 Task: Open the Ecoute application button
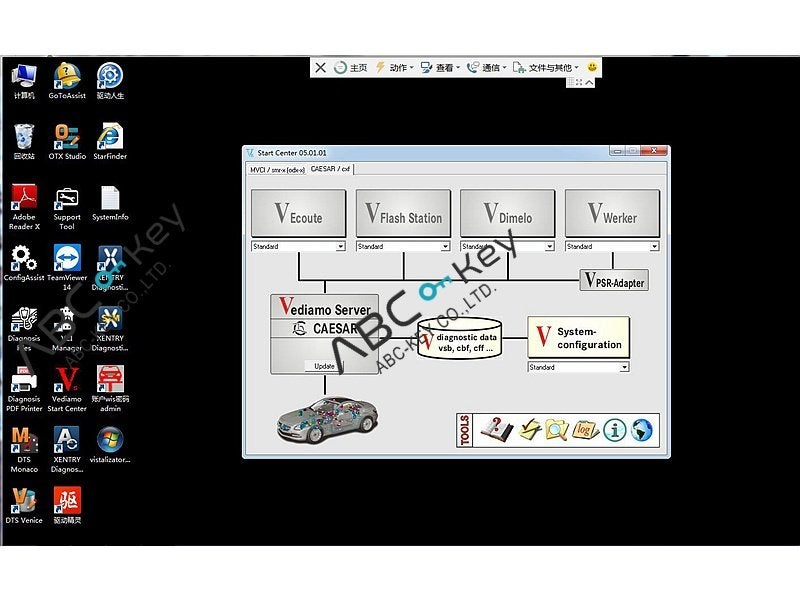click(x=298, y=213)
